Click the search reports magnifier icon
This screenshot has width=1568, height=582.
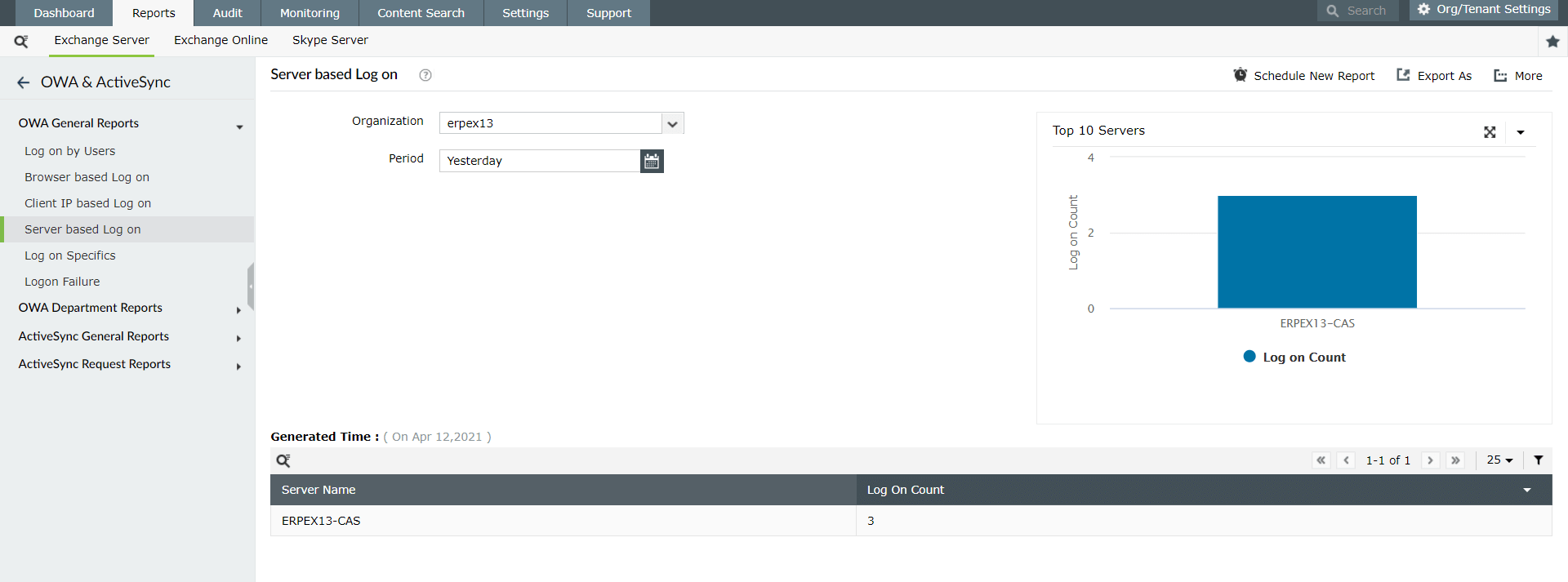[x=21, y=41]
